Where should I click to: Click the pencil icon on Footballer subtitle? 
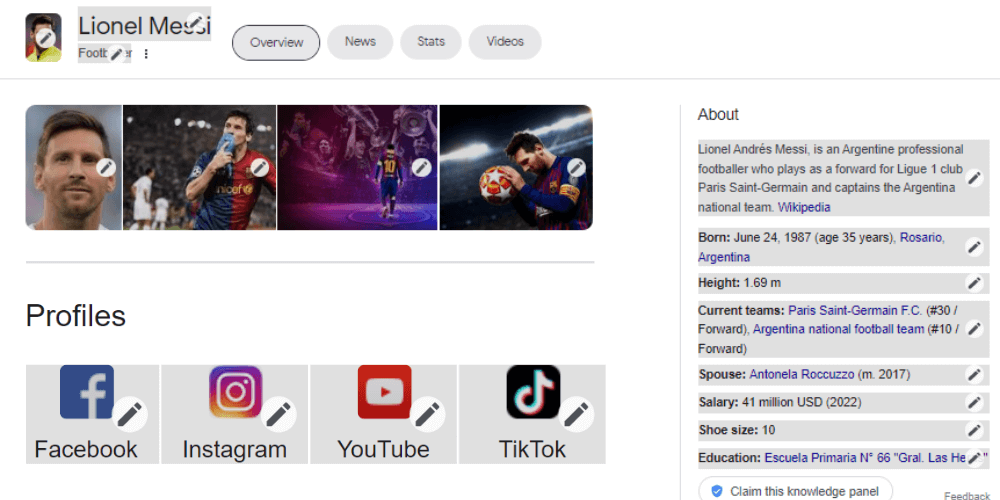click(x=115, y=54)
